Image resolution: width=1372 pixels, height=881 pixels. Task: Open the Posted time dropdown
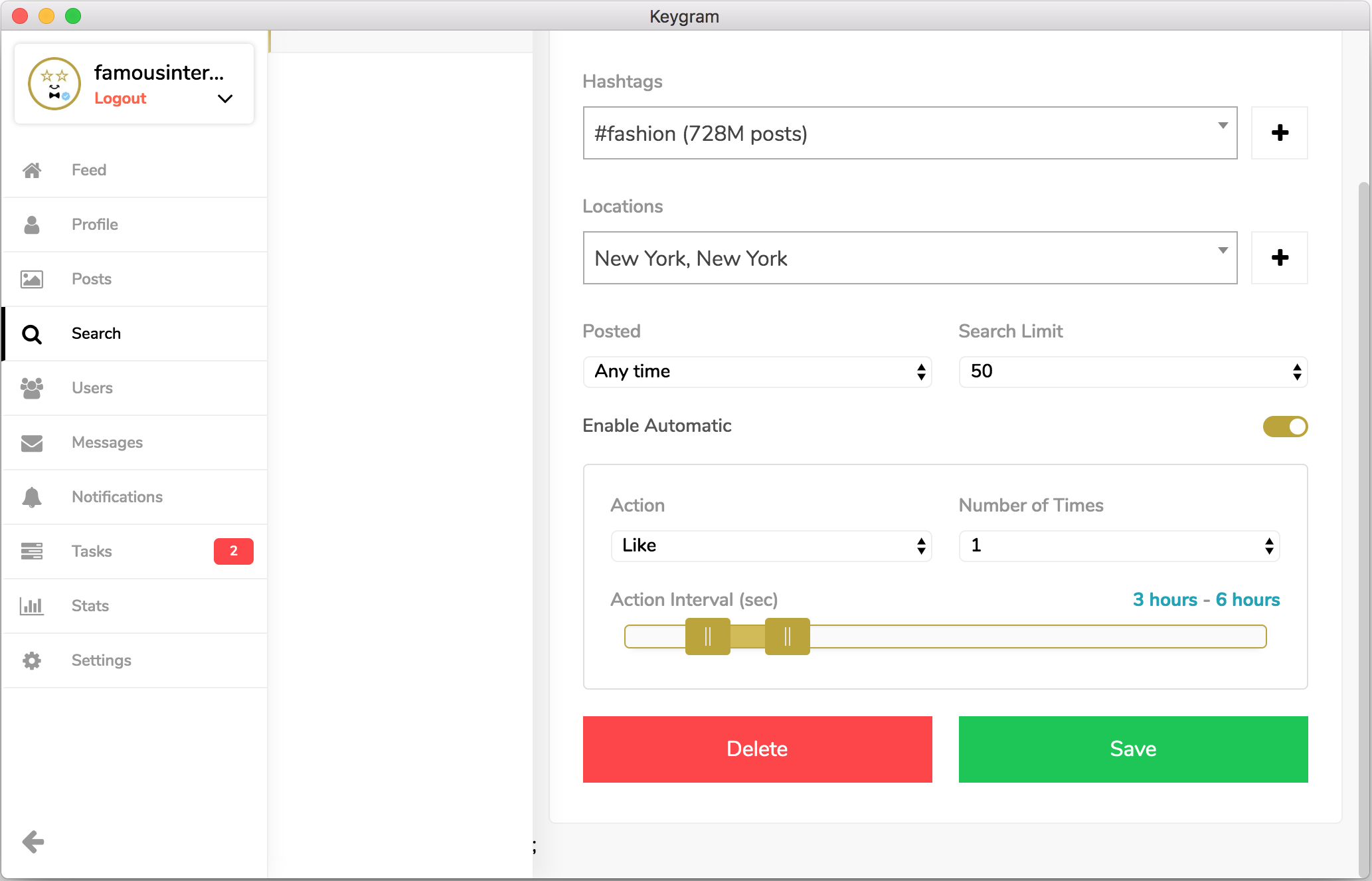(x=757, y=371)
